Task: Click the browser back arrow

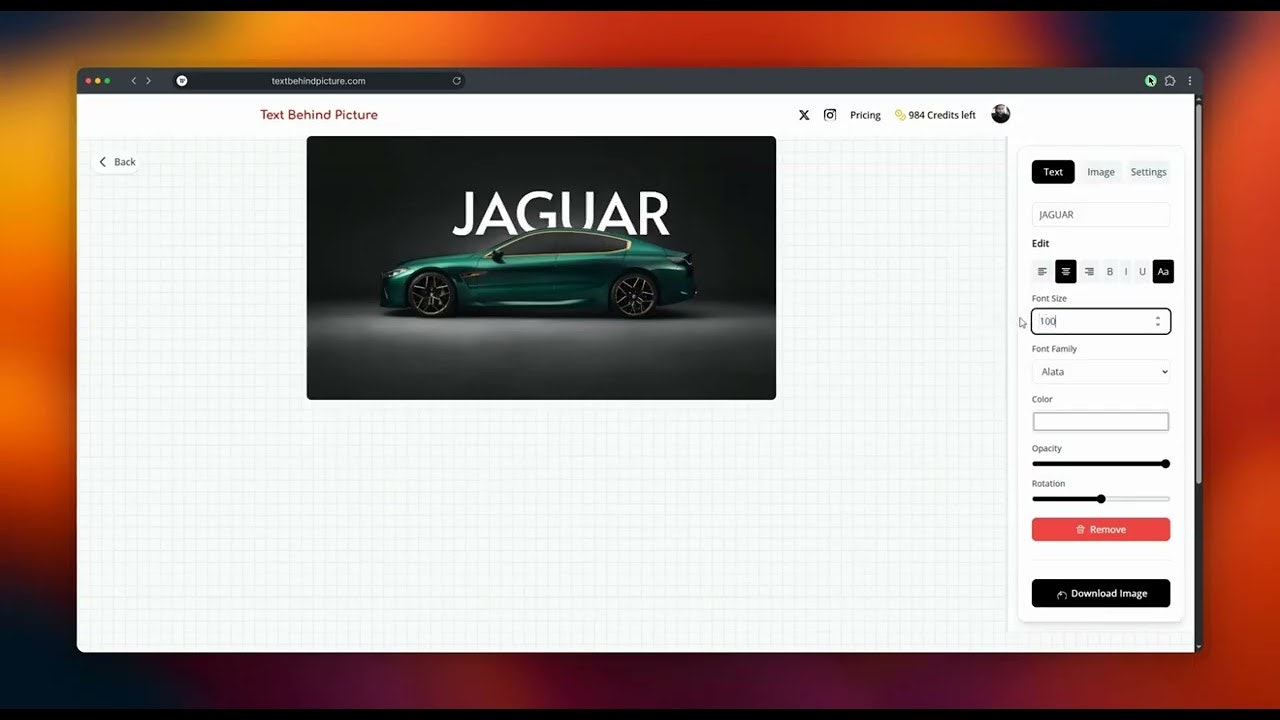Action: pos(134,81)
